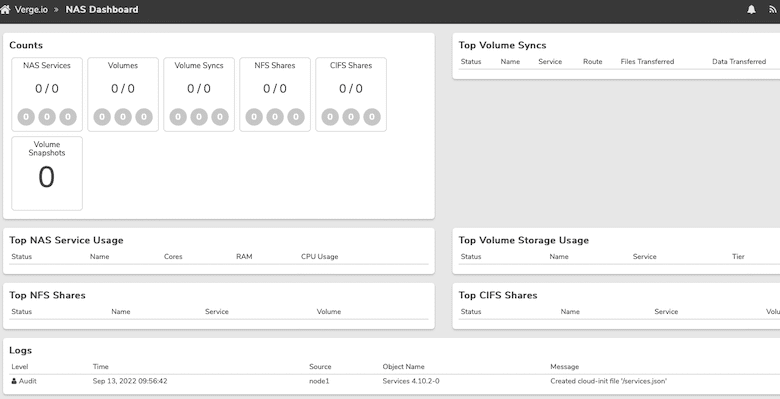Click Volume column in Top NFS Shares
This screenshot has height=399, width=780.
click(329, 312)
